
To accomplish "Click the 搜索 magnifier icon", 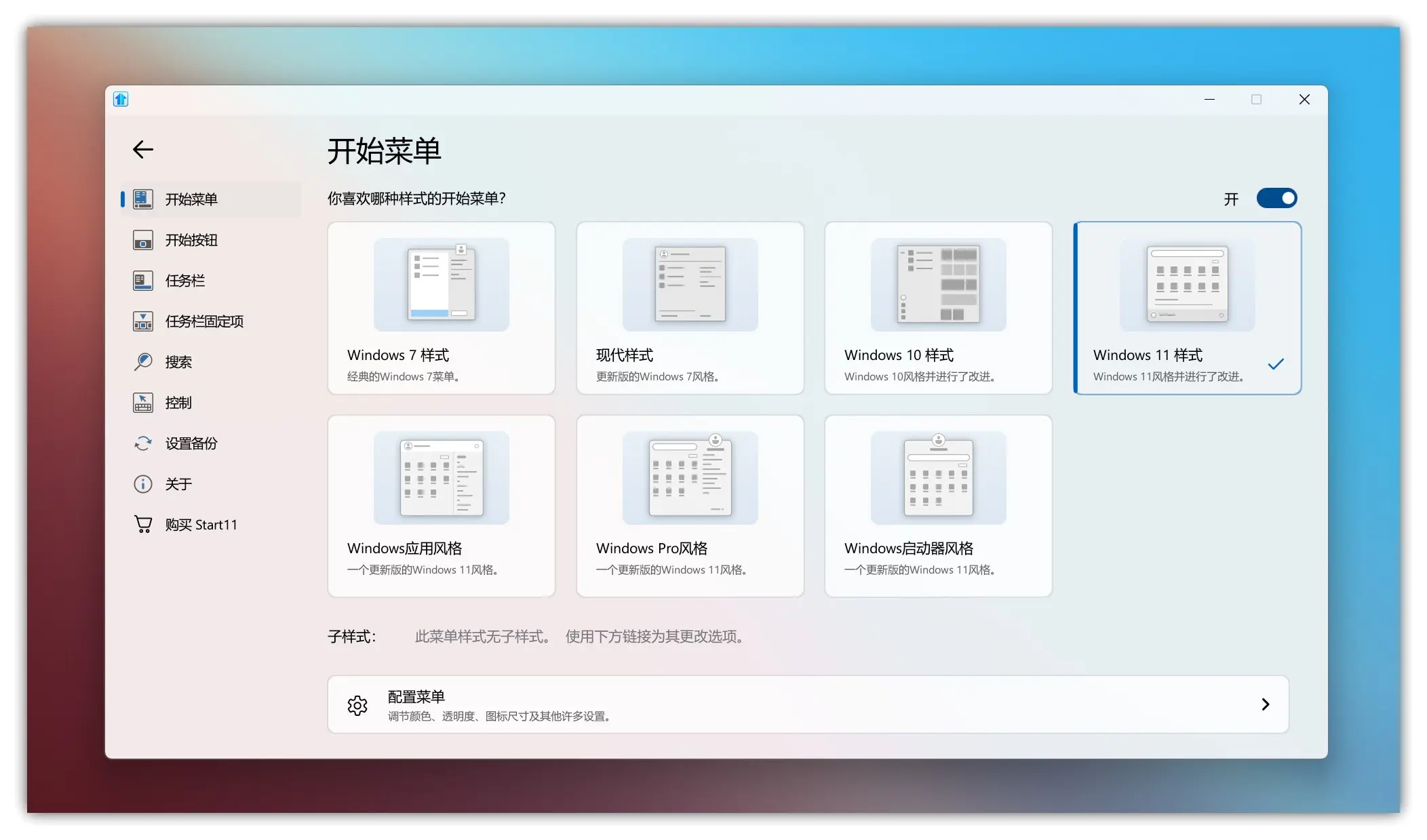I will [x=143, y=362].
